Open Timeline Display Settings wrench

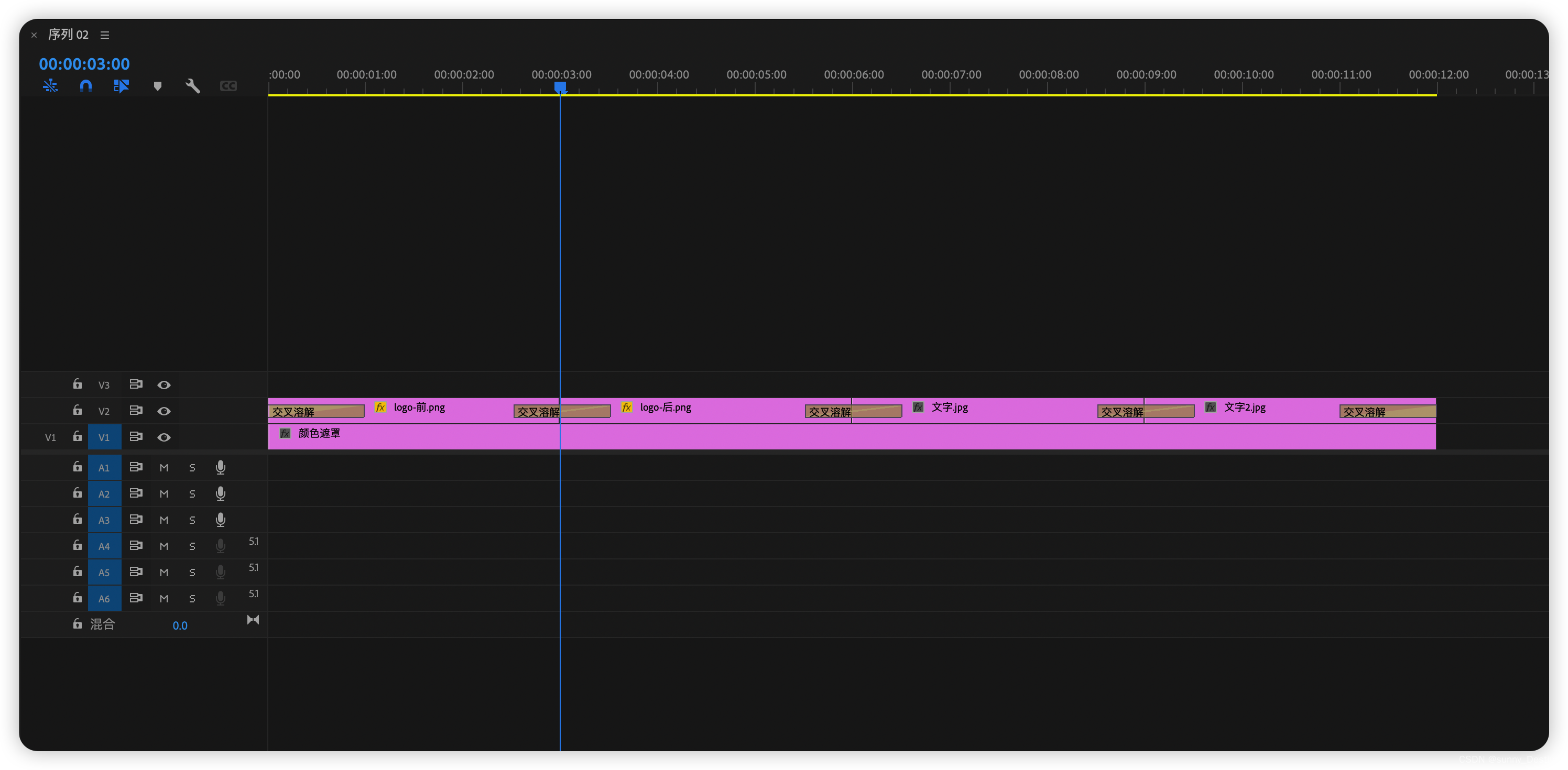pyautogui.click(x=192, y=86)
